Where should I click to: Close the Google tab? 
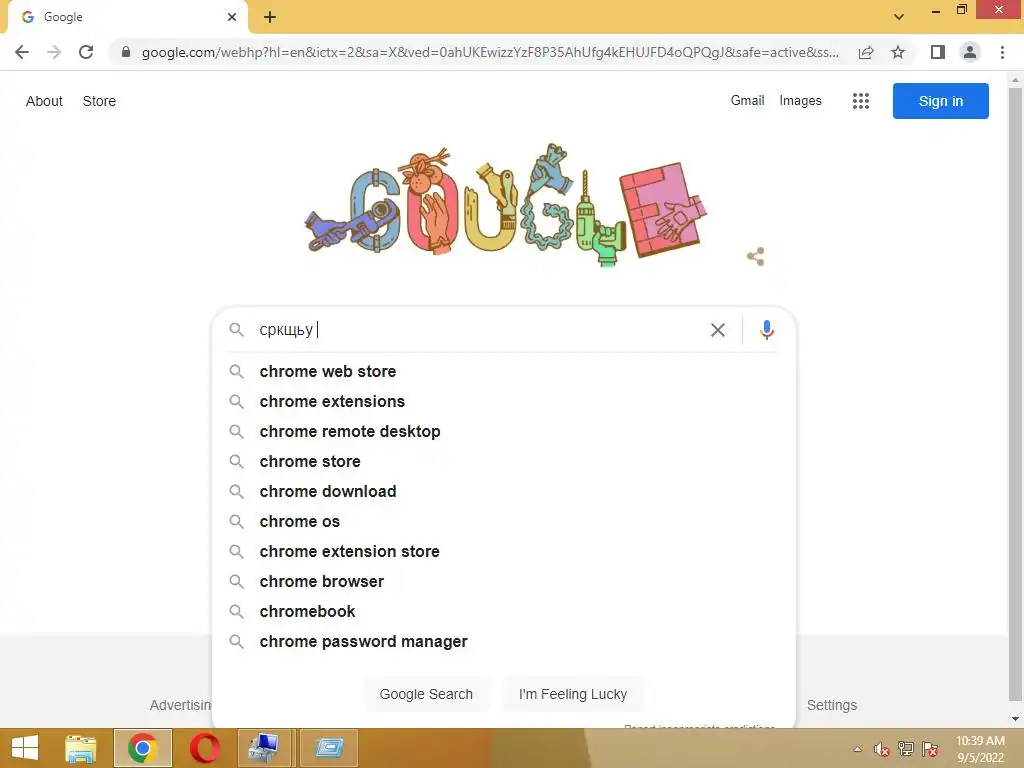click(232, 17)
